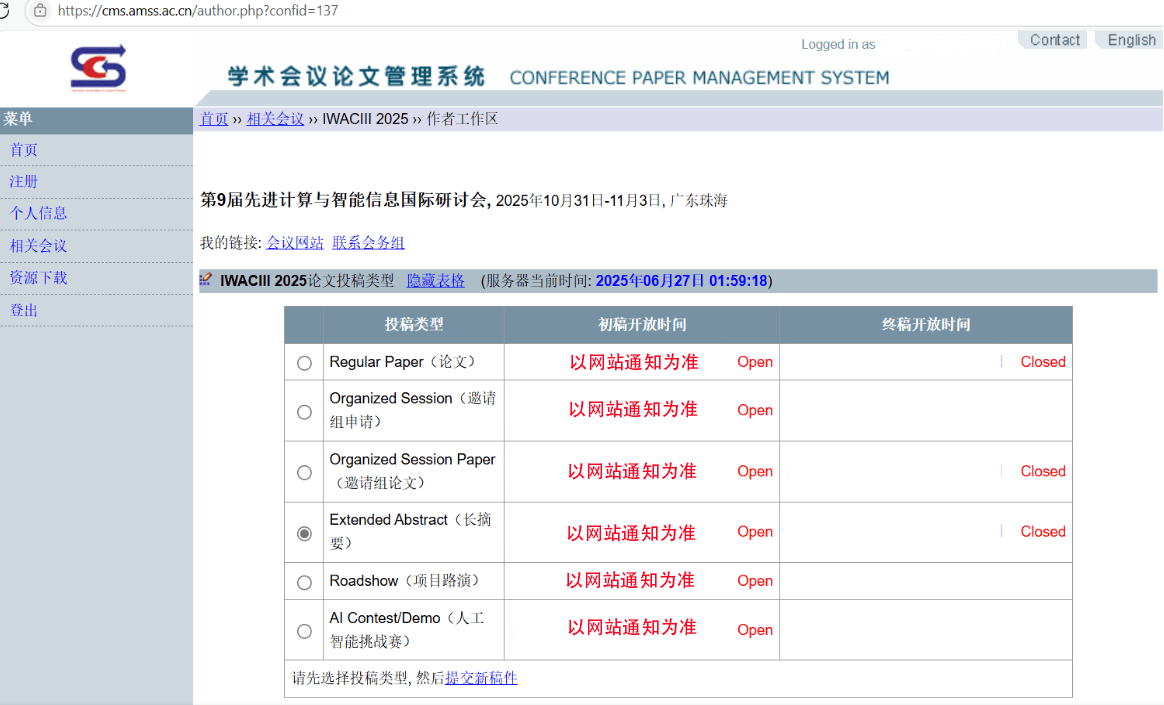This screenshot has height=705, width=1164.
Task: Choose the Organized Session Paper option
Action: point(304,472)
